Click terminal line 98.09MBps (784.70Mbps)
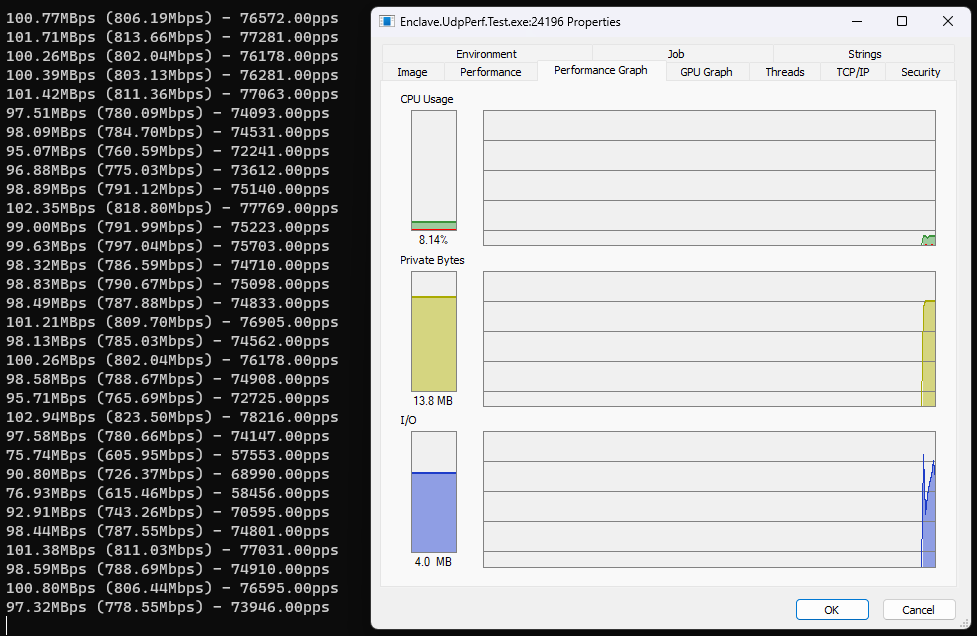The width and height of the screenshot is (977, 636). 168,132
